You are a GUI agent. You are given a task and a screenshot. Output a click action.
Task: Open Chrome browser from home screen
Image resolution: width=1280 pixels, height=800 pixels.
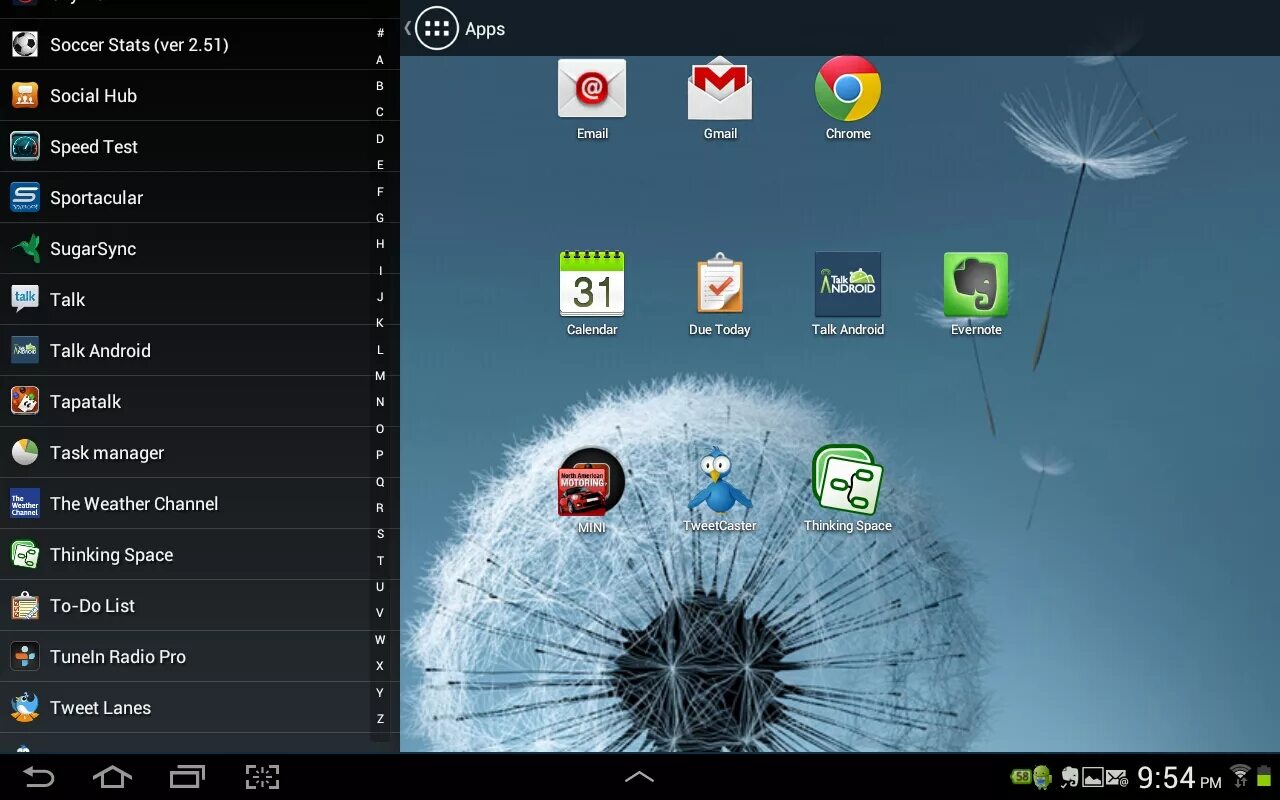[848, 98]
